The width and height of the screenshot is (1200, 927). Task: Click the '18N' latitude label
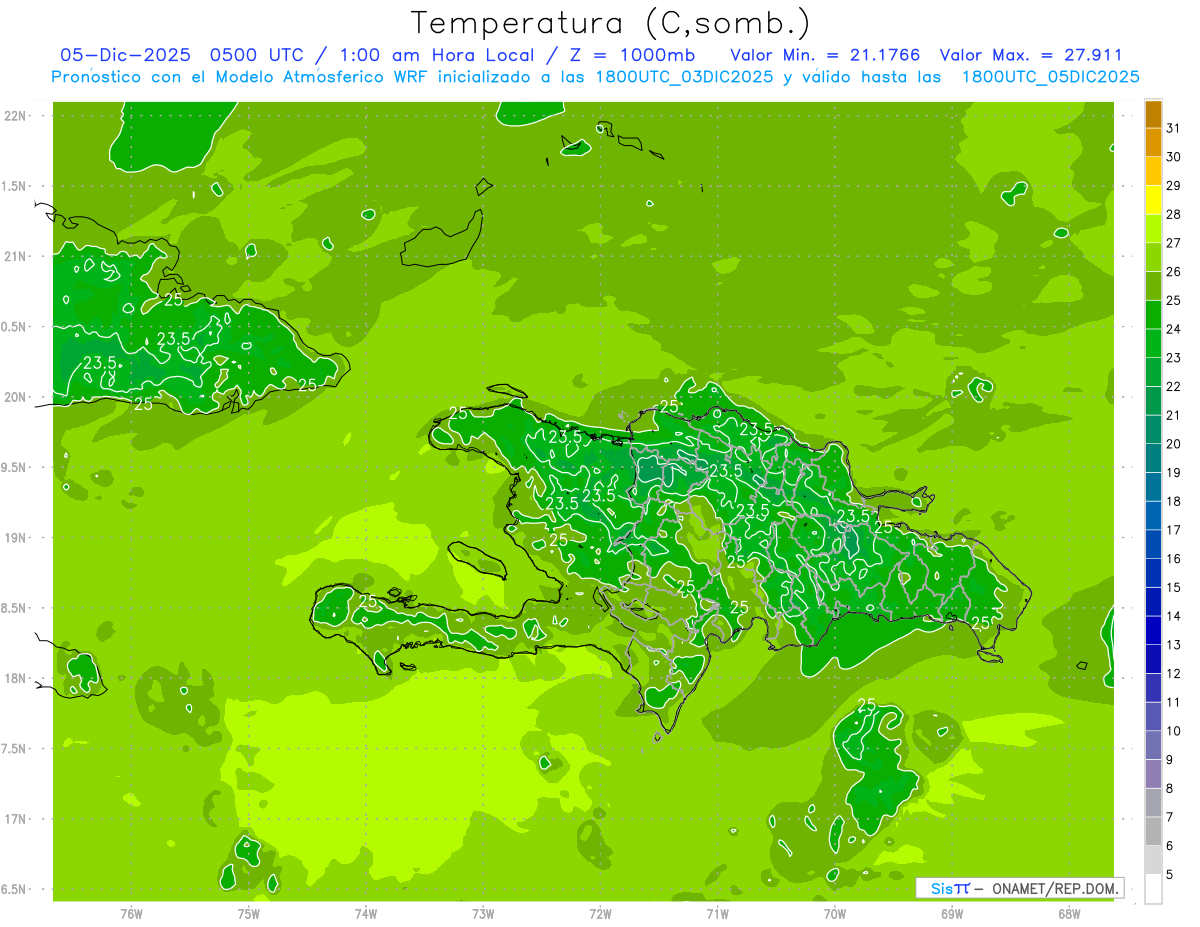click(16, 678)
